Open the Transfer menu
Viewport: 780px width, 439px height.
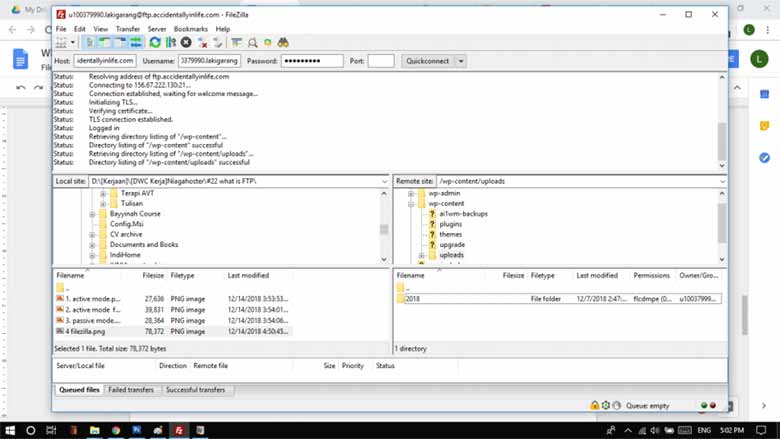tap(128, 29)
